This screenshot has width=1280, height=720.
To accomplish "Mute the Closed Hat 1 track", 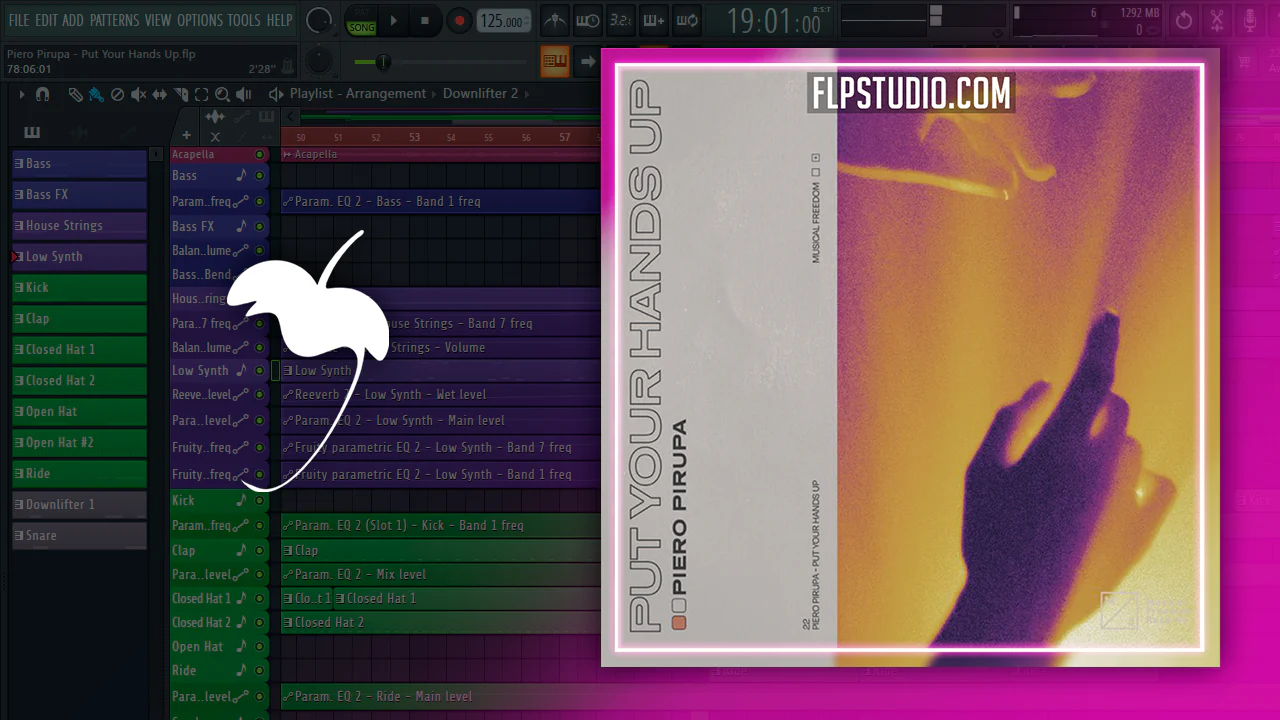I will (x=260, y=599).
